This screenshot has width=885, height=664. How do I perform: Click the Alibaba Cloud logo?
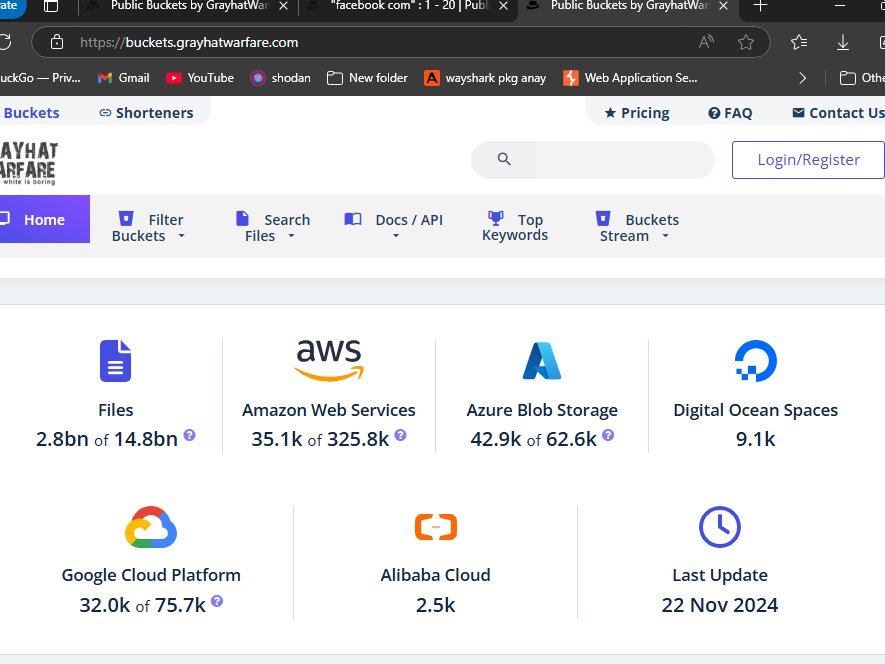[436, 527]
